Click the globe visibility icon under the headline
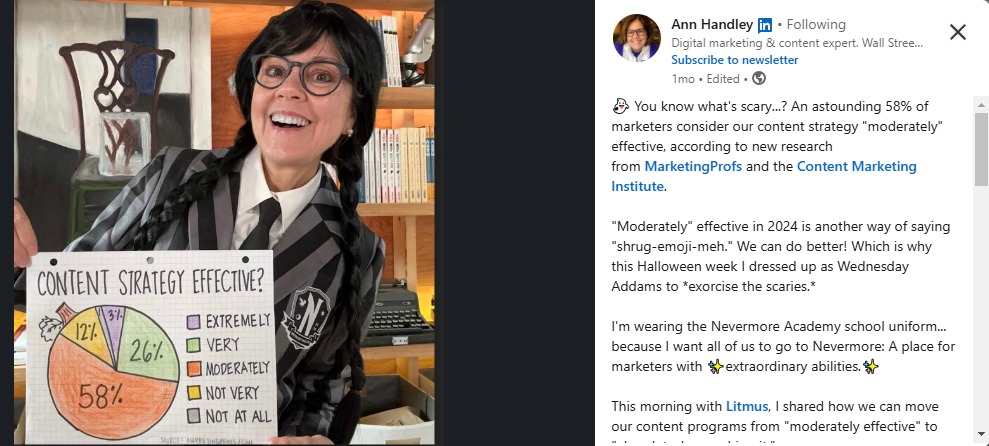This screenshot has width=989, height=446. pos(759,78)
